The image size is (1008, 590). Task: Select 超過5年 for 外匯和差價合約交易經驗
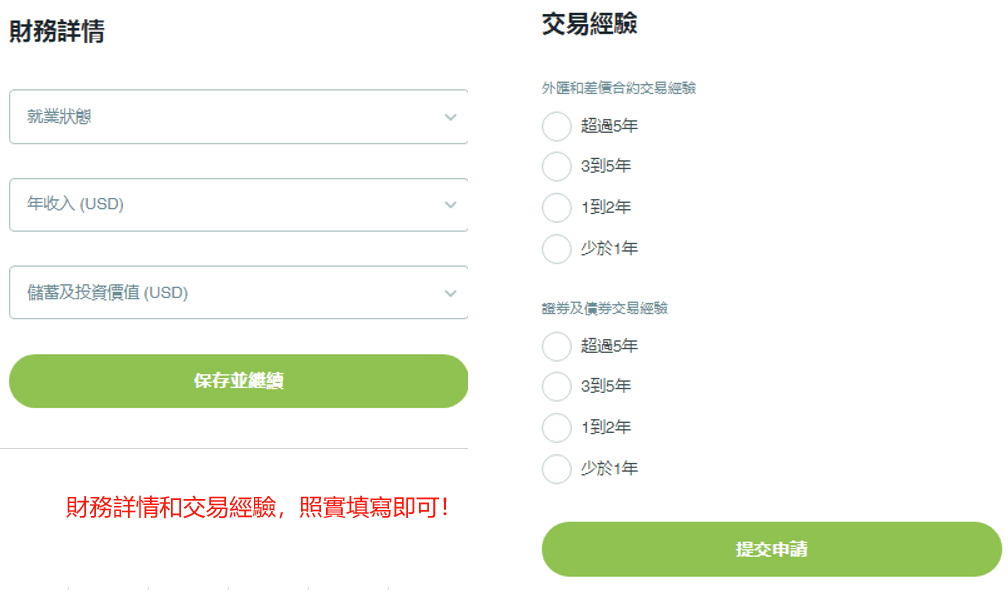[556, 126]
